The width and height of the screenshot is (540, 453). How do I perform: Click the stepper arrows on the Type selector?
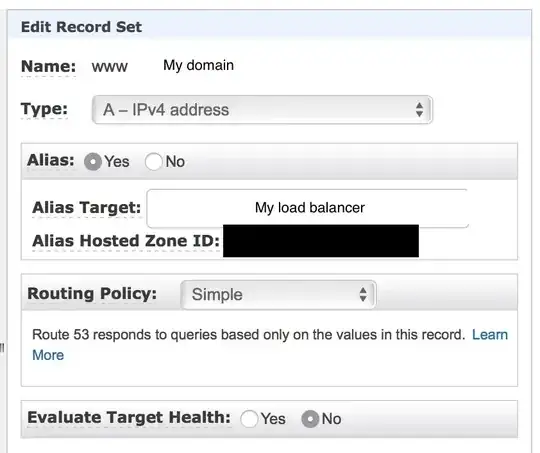[419, 110]
